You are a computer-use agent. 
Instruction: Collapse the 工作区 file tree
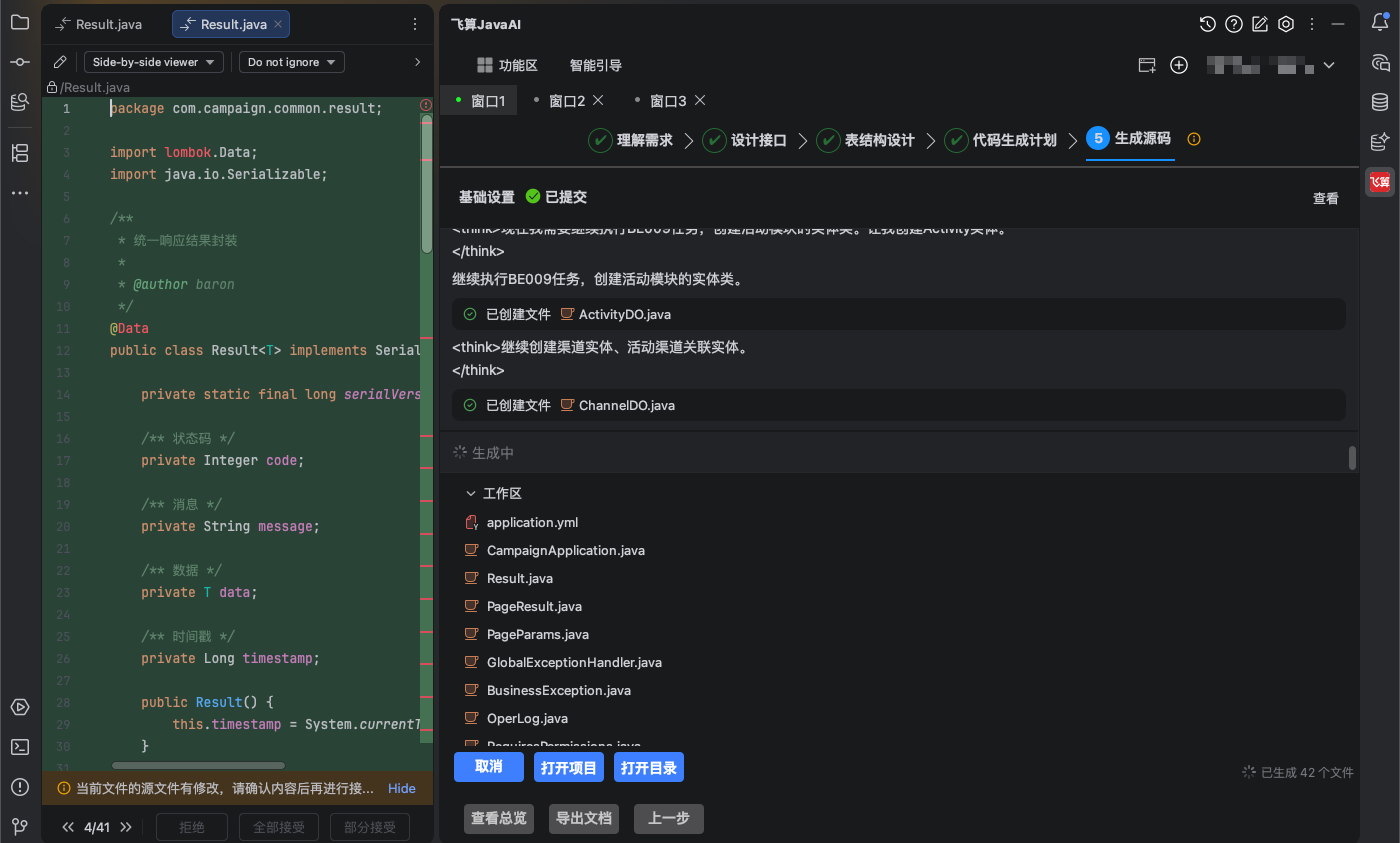pos(470,494)
